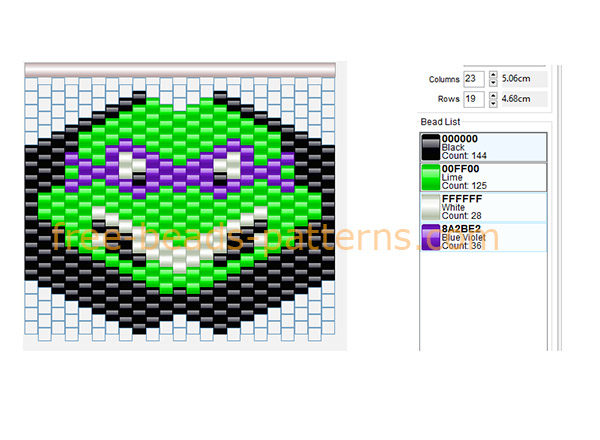Click the 'Rows' label
This screenshot has height=440, width=600.
448,99
